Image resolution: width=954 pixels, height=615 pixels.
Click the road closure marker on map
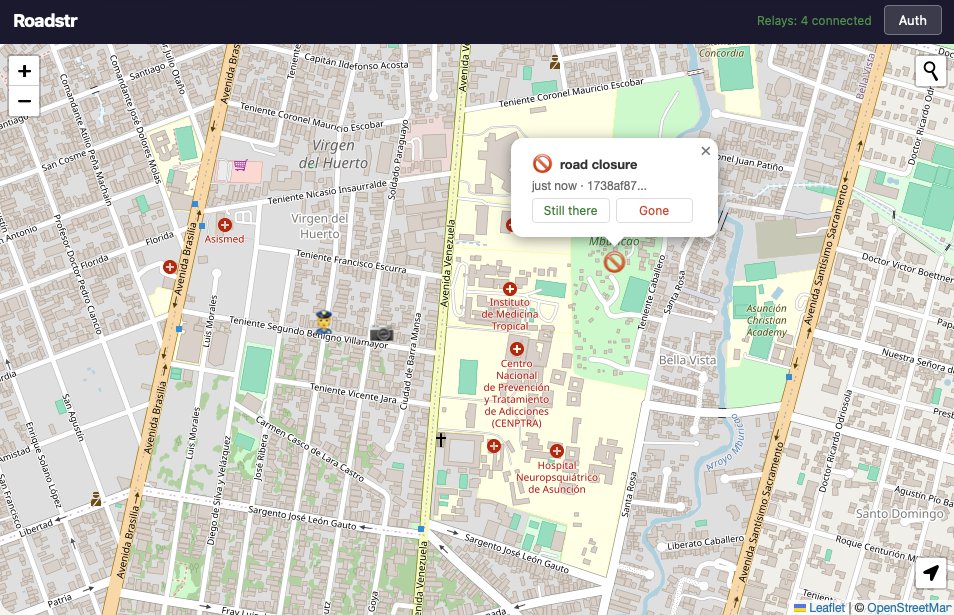tap(614, 263)
